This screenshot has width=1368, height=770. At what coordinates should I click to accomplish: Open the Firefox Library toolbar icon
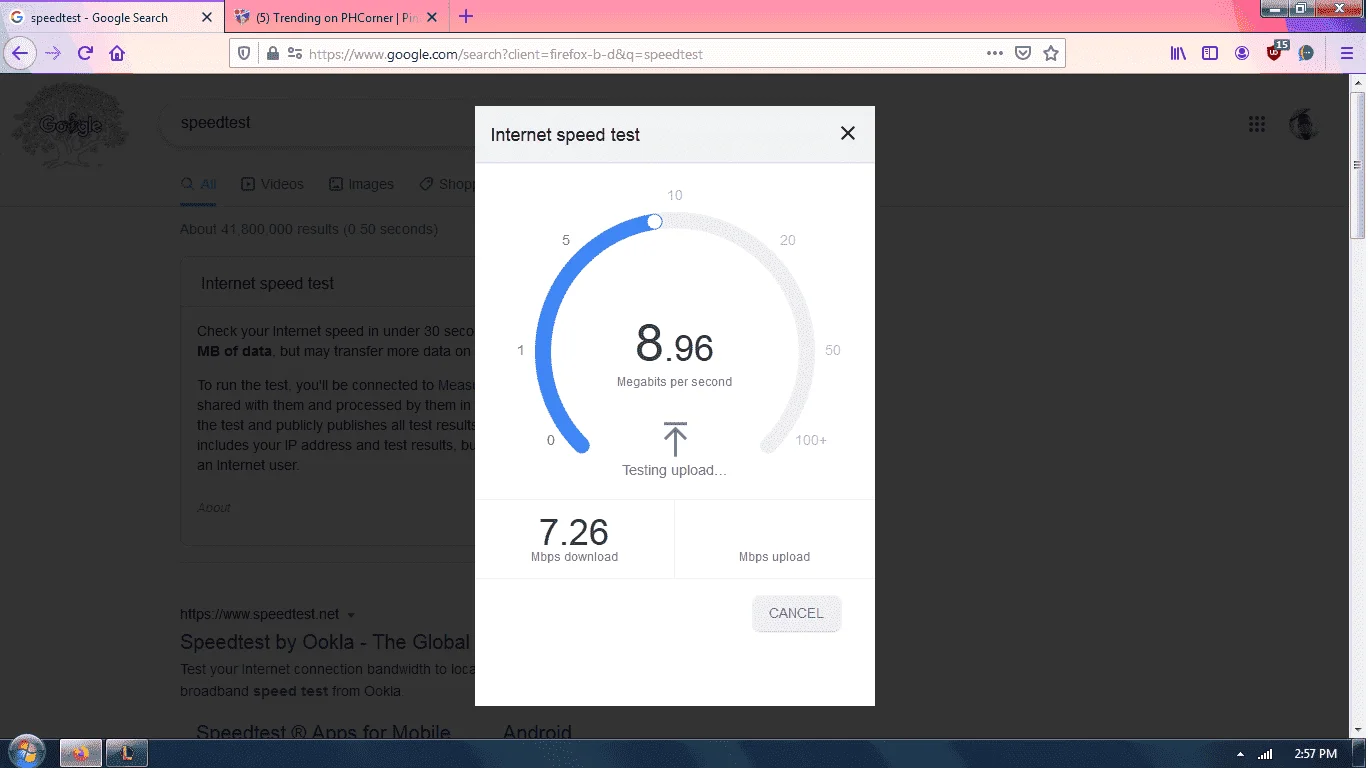point(1178,54)
